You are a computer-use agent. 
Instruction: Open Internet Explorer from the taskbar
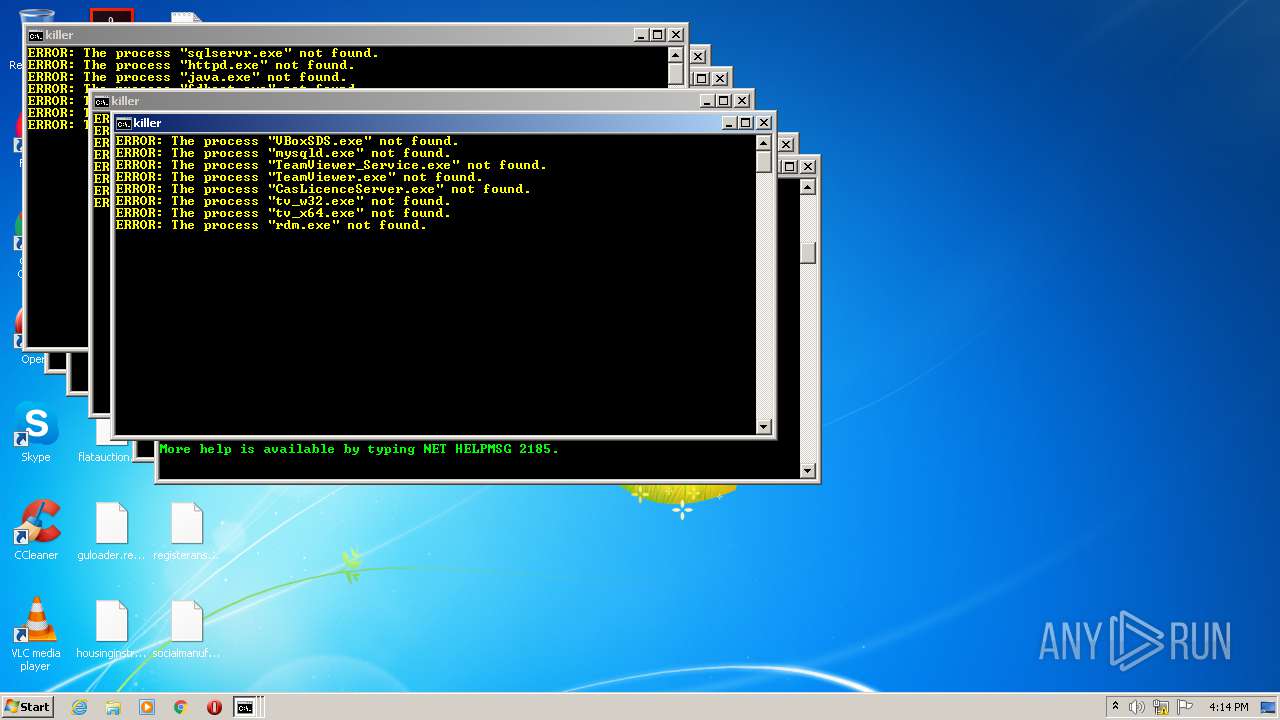pos(79,707)
